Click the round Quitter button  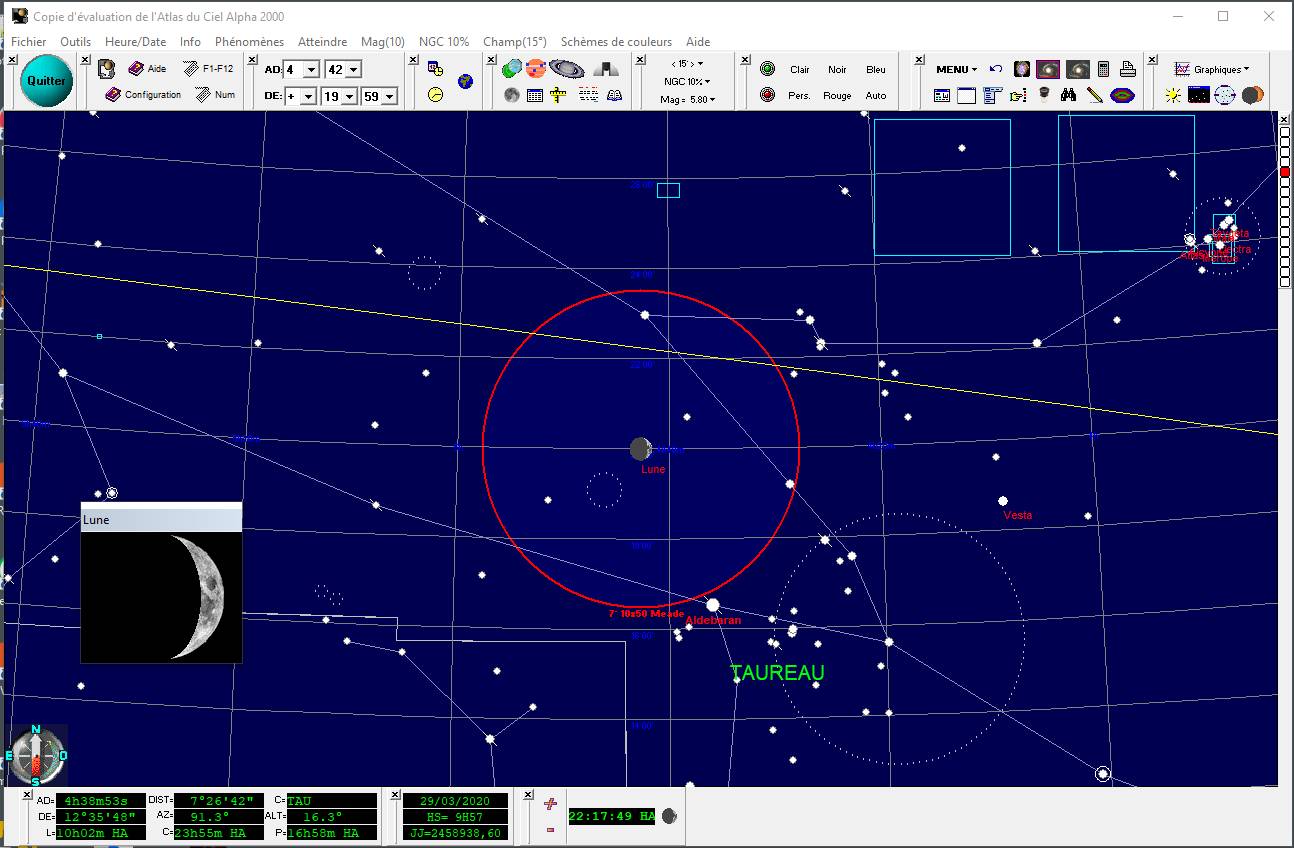coord(46,81)
